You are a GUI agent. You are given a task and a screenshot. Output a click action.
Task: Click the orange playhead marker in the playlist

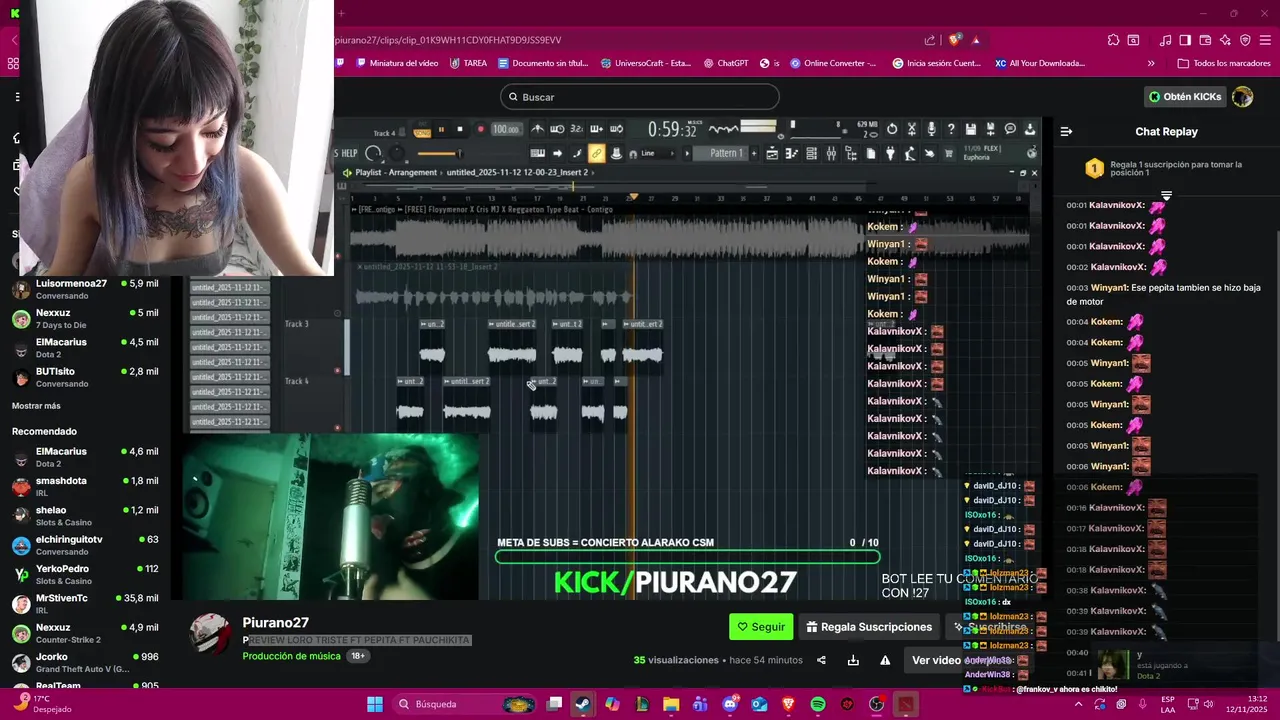point(633,197)
